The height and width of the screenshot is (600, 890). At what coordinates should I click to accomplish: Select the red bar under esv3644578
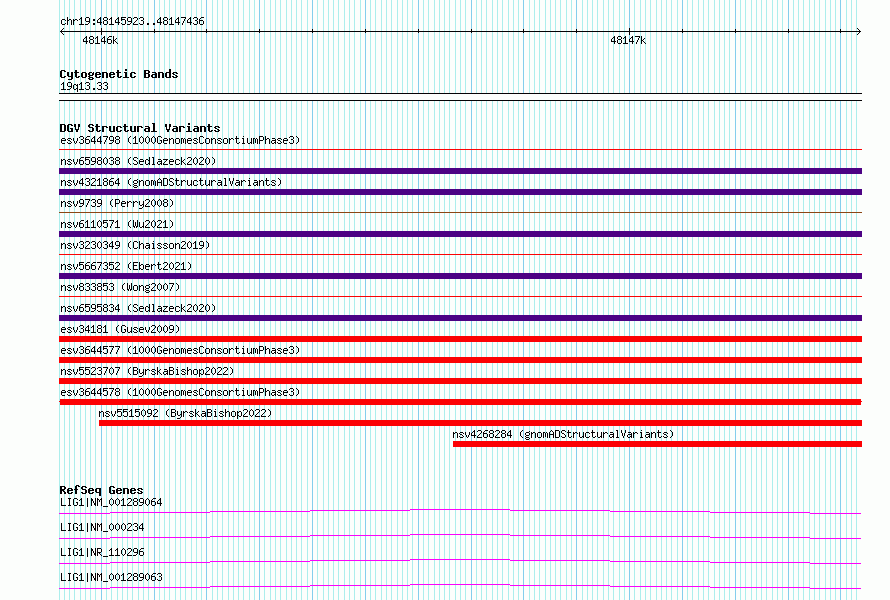click(460, 402)
